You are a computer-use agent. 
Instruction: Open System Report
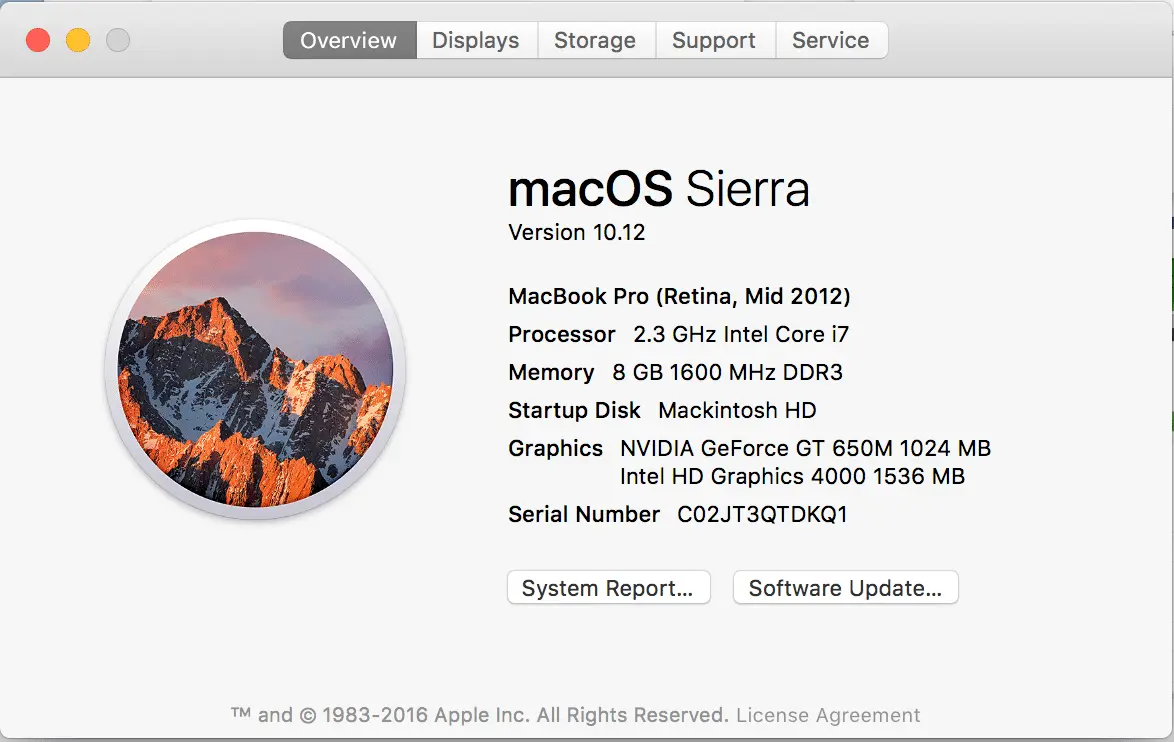point(608,588)
